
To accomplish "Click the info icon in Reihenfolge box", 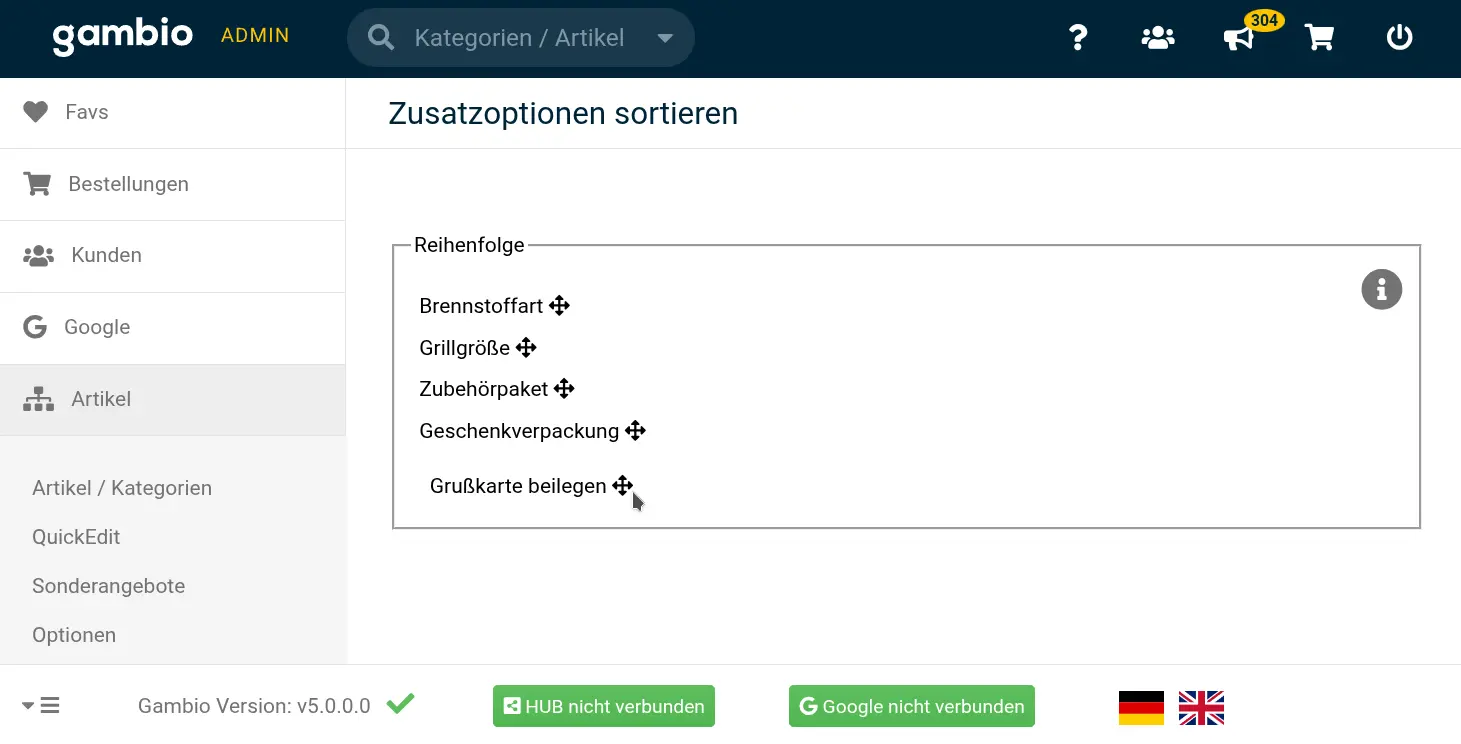I will (x=1381, y=290).
